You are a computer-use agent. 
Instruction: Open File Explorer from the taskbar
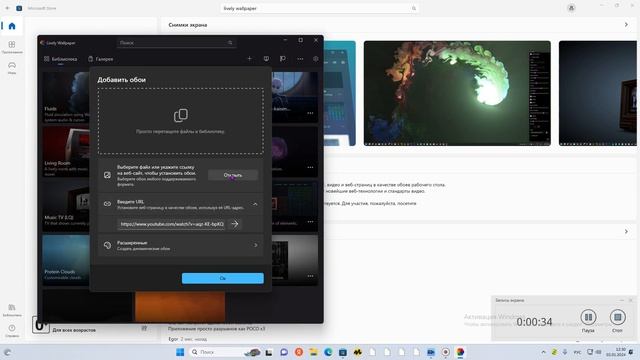(x=313, y=352)
